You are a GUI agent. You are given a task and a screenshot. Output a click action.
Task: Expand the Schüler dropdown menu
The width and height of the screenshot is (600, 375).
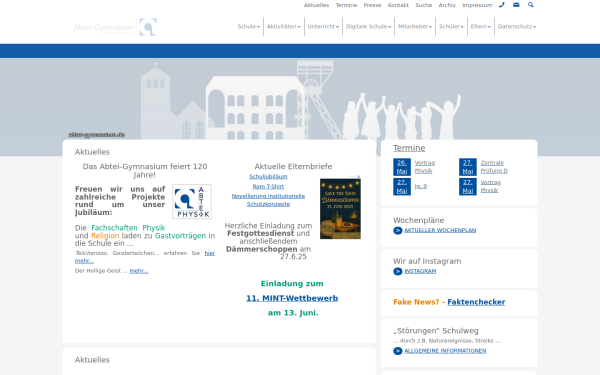[451, 27]
